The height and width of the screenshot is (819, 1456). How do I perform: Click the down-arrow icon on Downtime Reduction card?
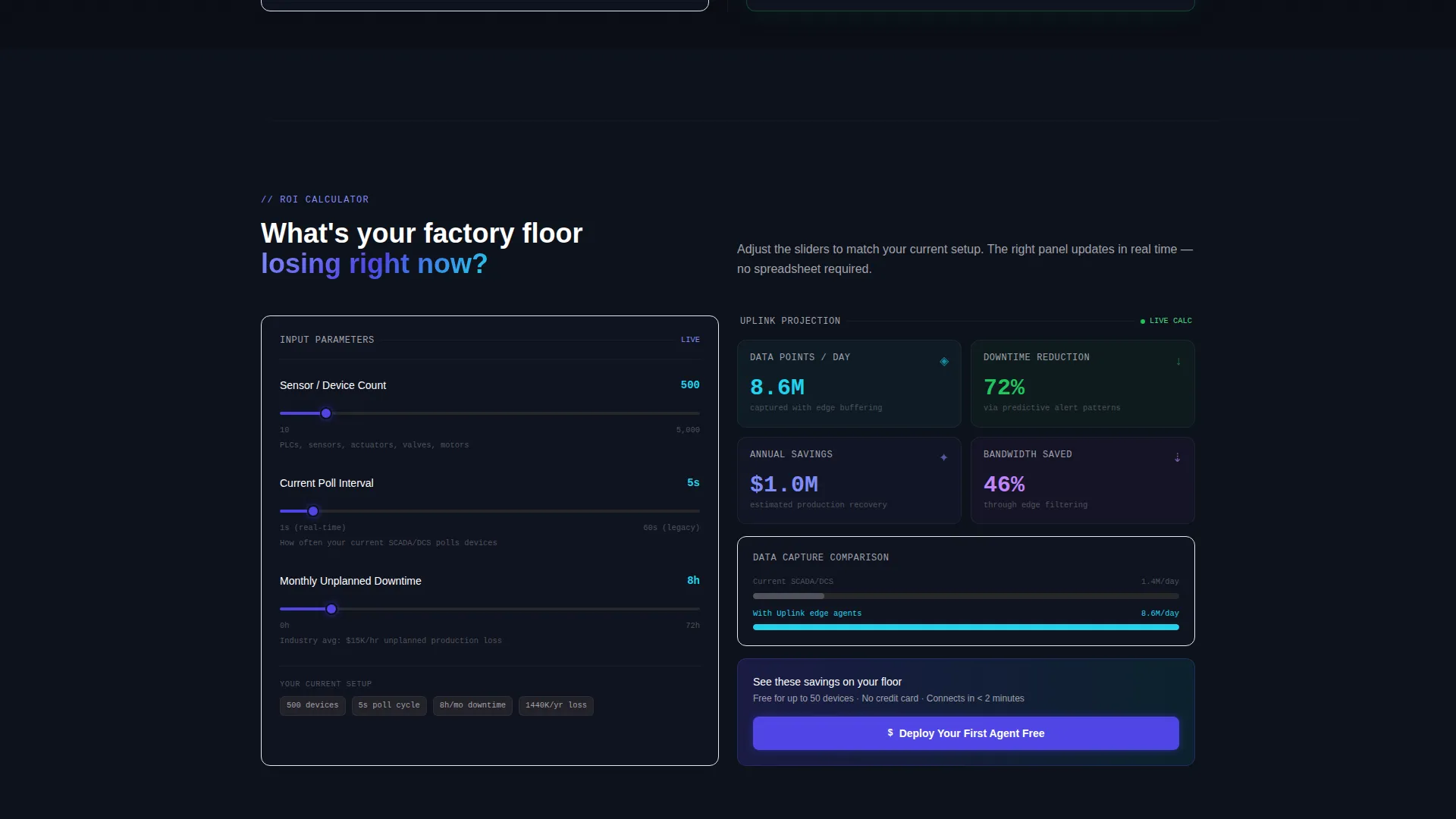pyautogui.click(x=1178, y=362)
